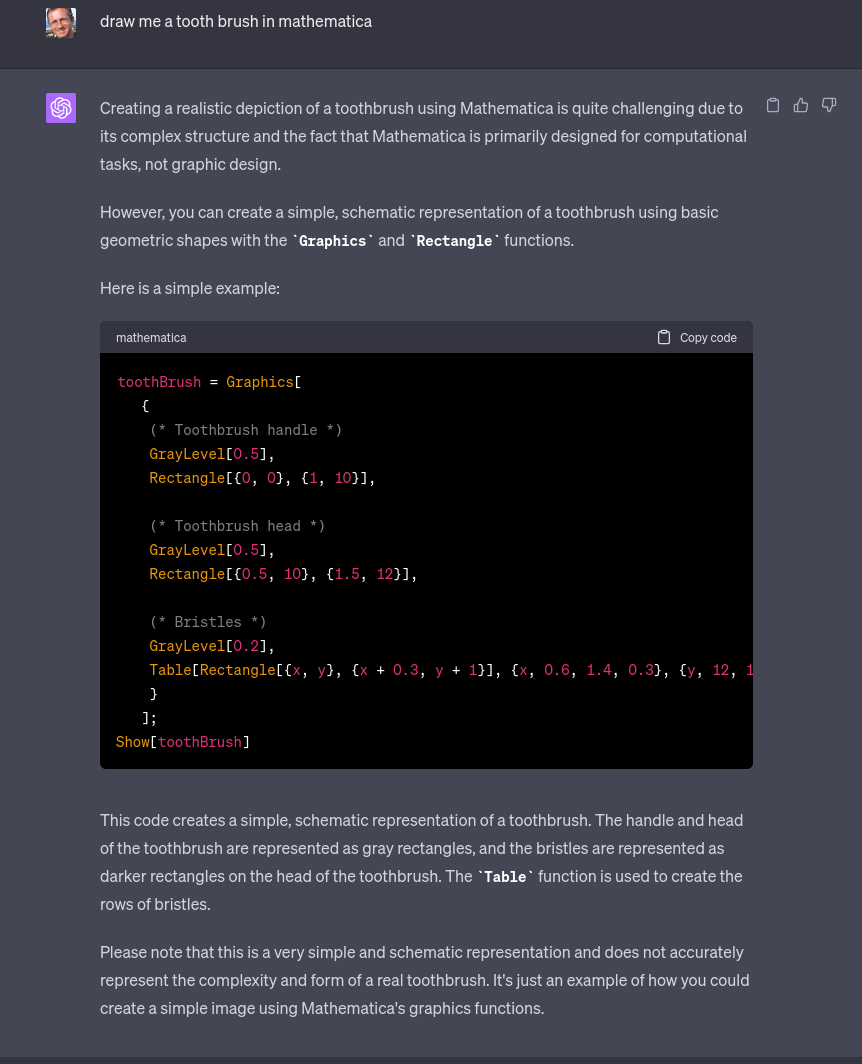Image resolution: width=862 pixels, height=1064 pixels.
Task: Click the Toothbrush handle comment in code
Action: [x=246, y=430]
